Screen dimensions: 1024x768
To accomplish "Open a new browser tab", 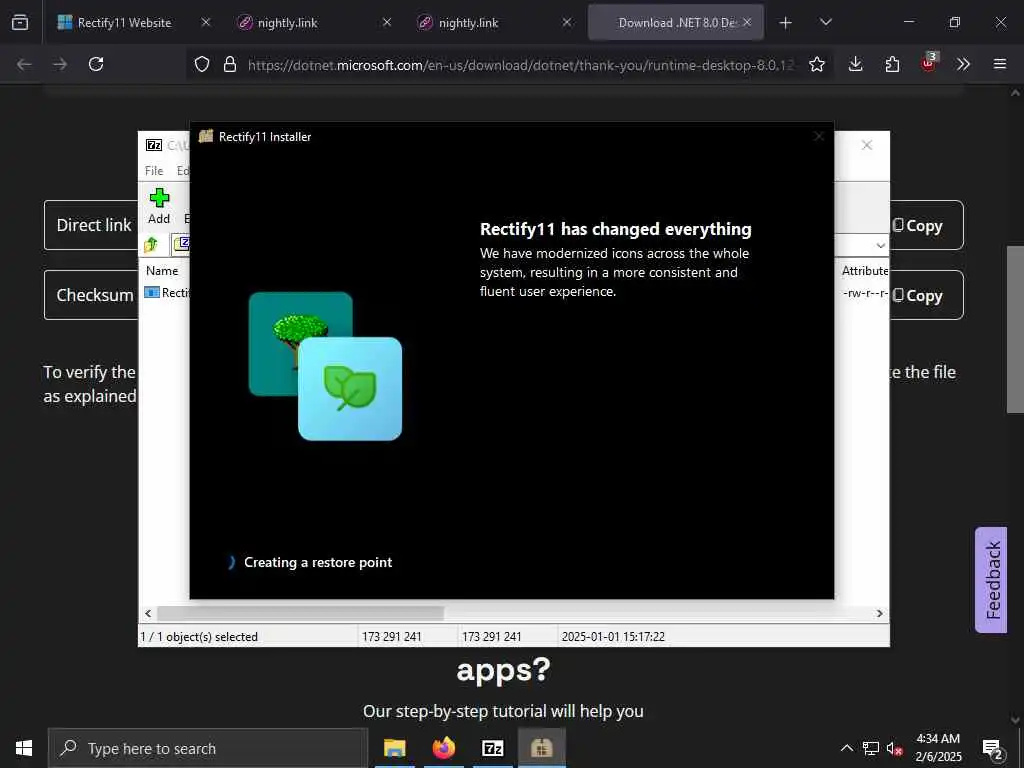I will [x=786, y=23].
